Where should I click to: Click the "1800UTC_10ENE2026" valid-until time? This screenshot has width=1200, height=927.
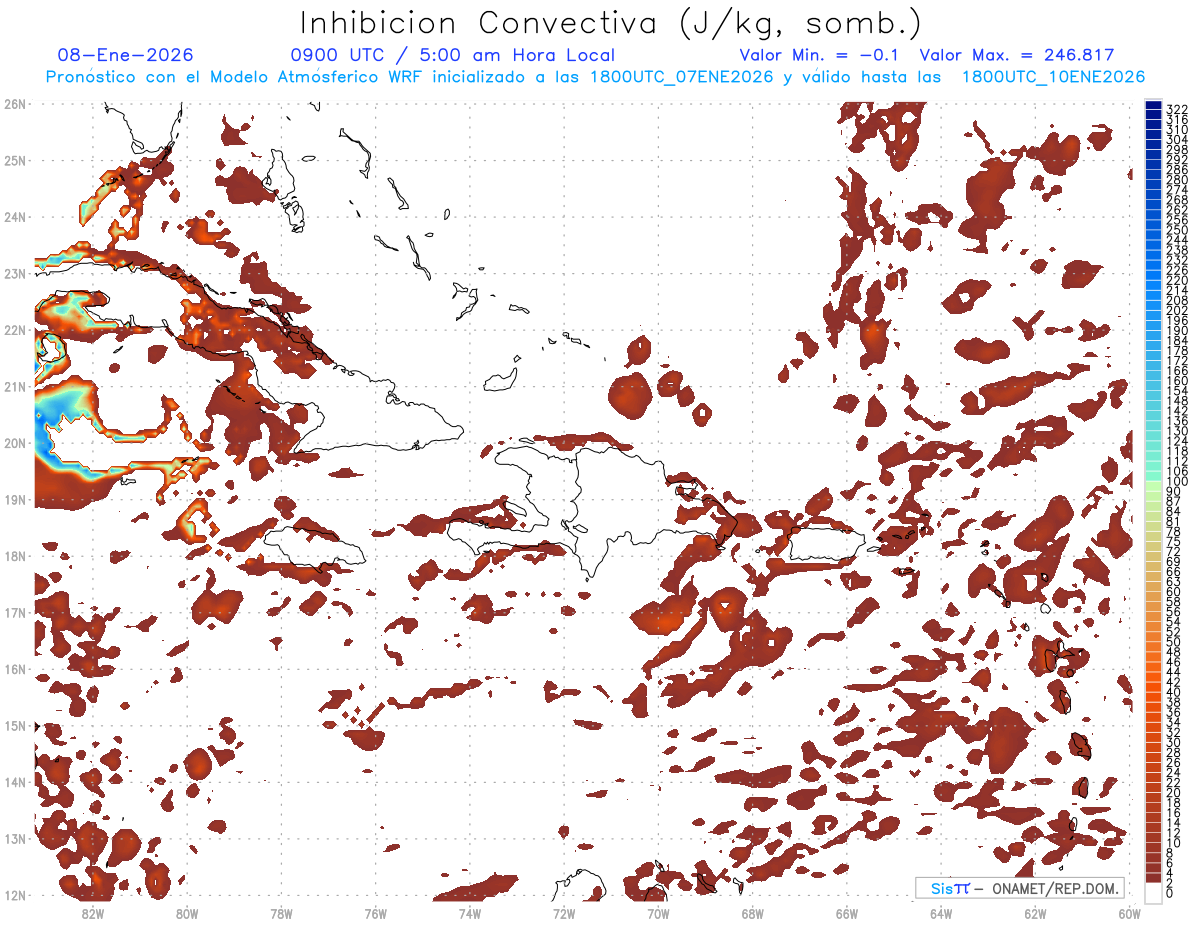pos(1053,77)
